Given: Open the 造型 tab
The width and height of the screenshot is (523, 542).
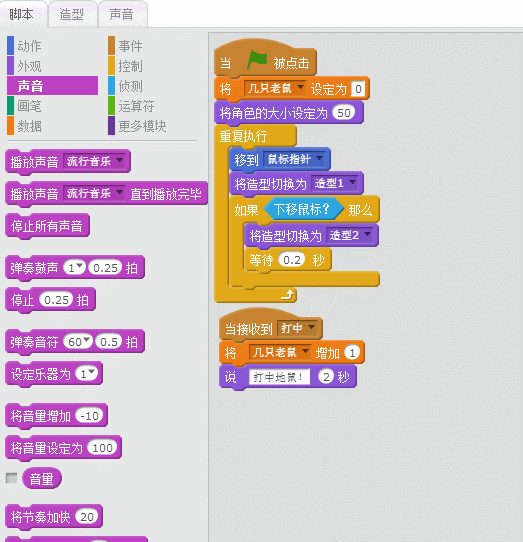Looking at the screenshot, I should pyautogui.click(x=72, y=15).
